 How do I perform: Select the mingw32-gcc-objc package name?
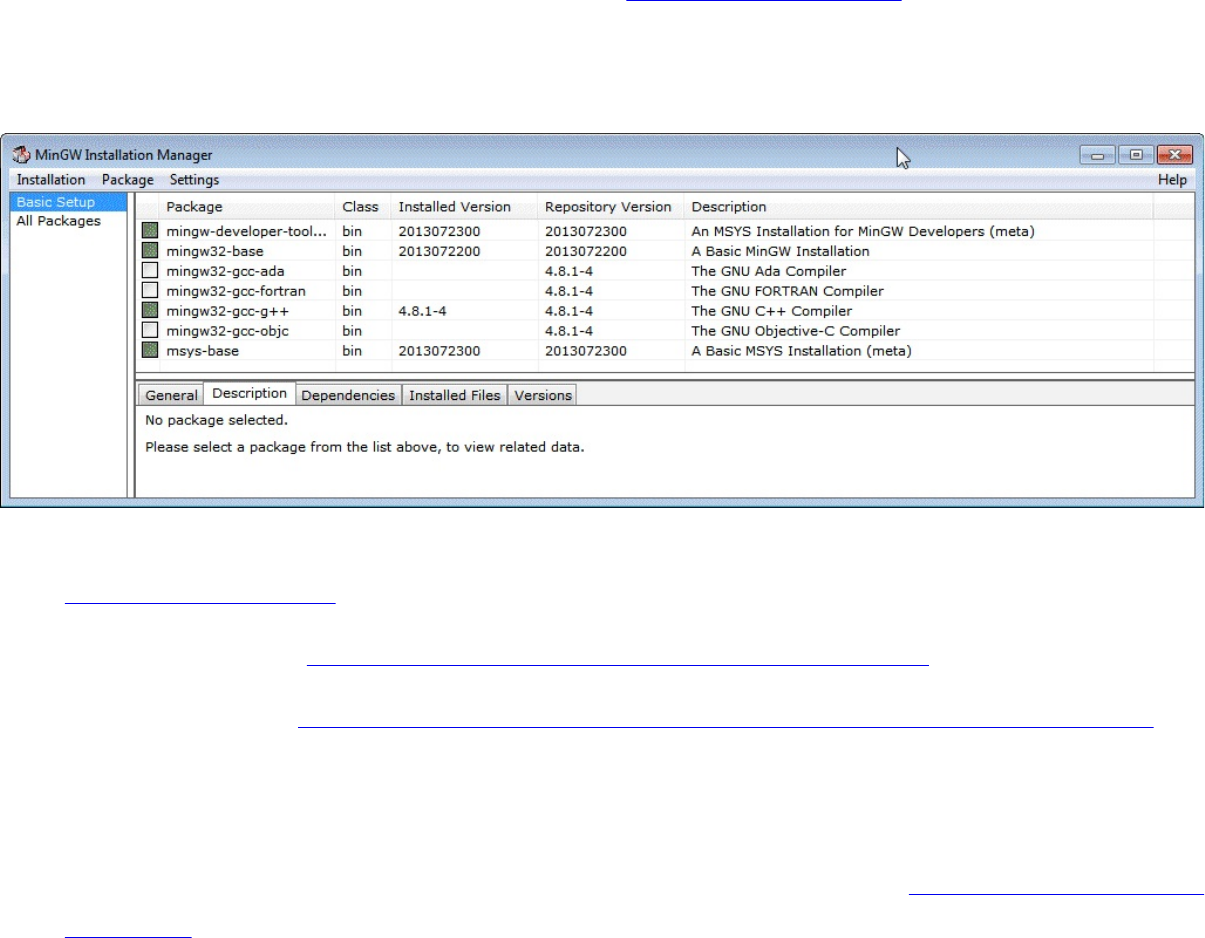(x=229, y=331)
